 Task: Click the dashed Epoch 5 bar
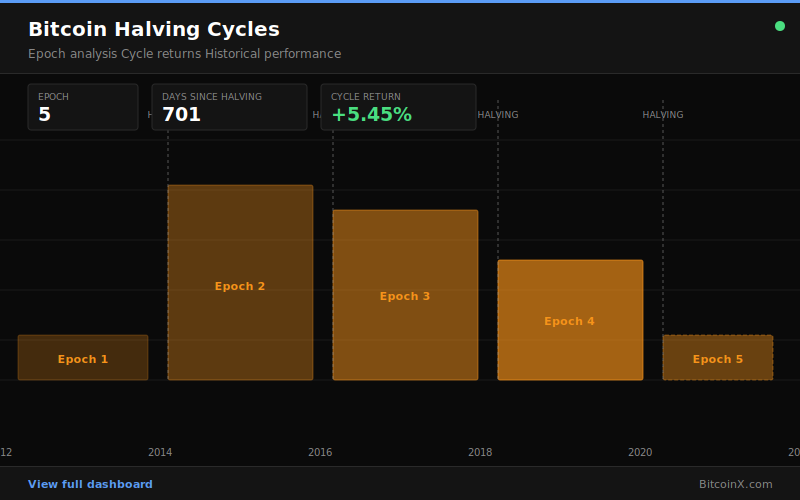pyautogui.click(x=717, y=358)
